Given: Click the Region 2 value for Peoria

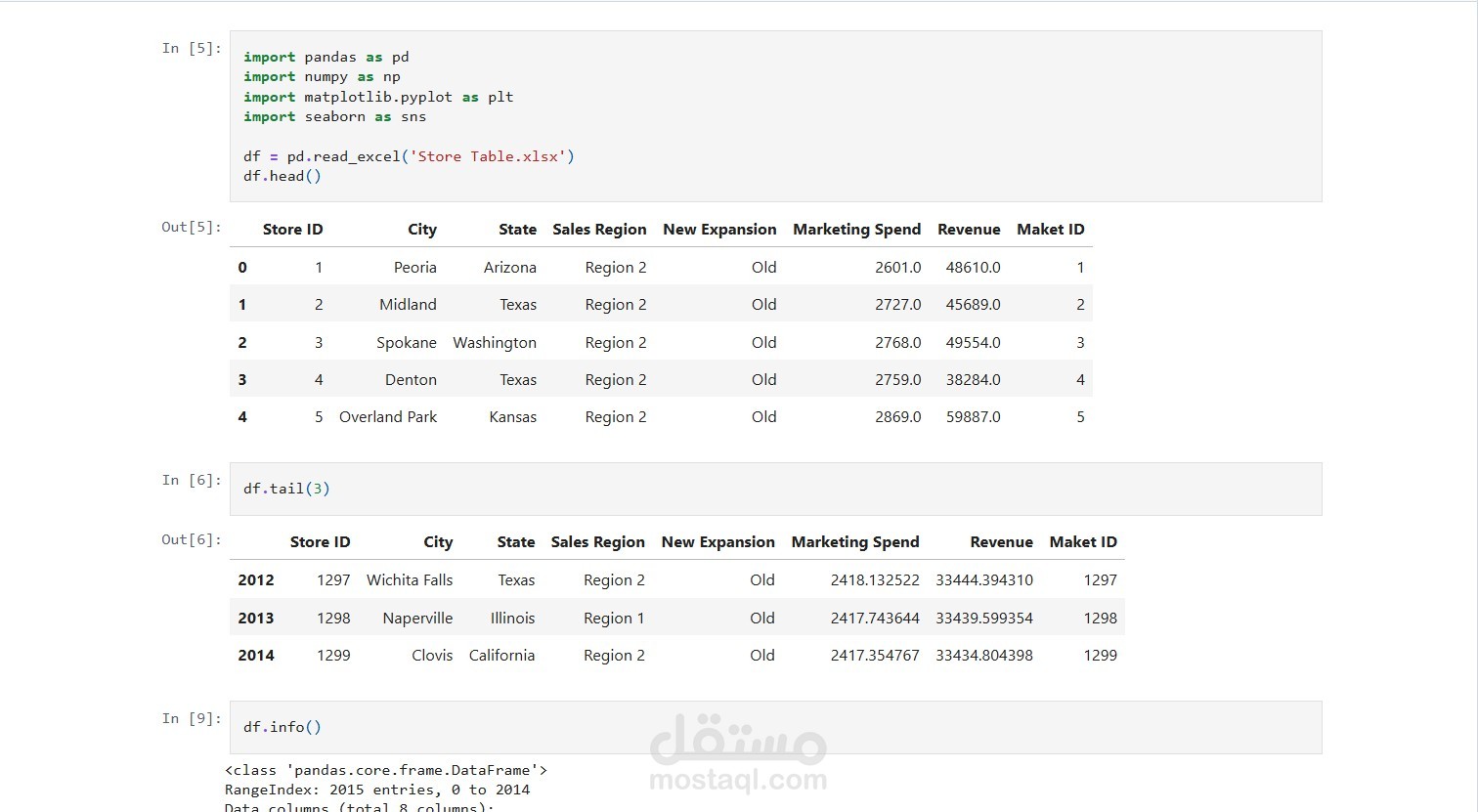Looking at the screenshot, I should coord(615,266).
